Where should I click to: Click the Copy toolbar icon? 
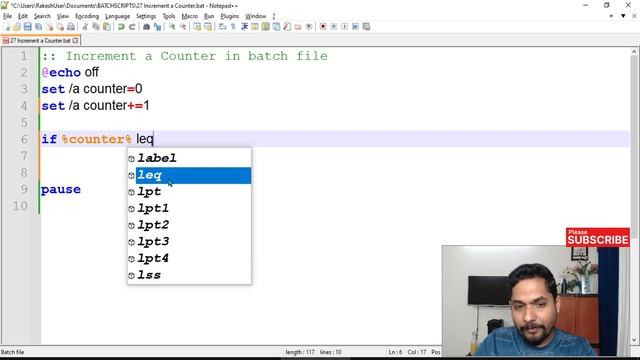pyautogui.click(x=96, y=27)
